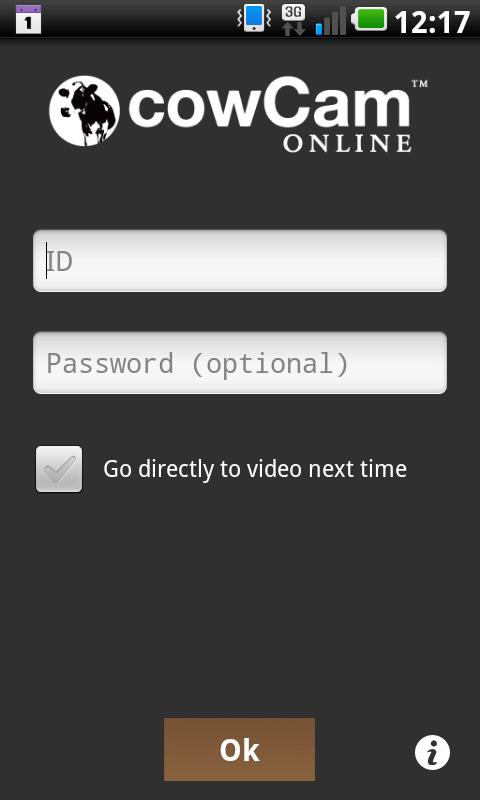Click the brown Ok button
Viewport: 480px width, 800px height.
point(239,749)
